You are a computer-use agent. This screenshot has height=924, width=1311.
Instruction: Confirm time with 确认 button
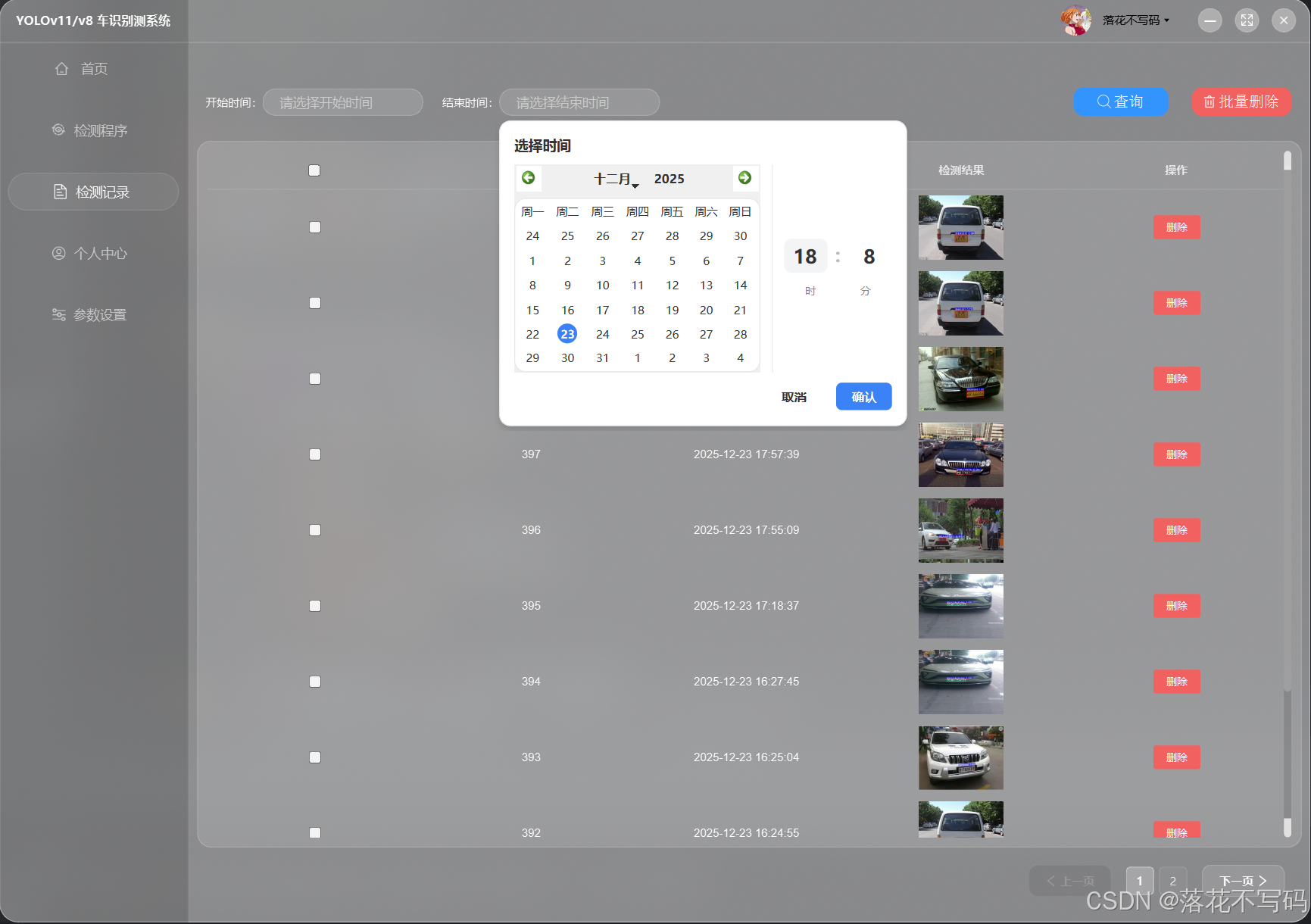coord(863,397)
